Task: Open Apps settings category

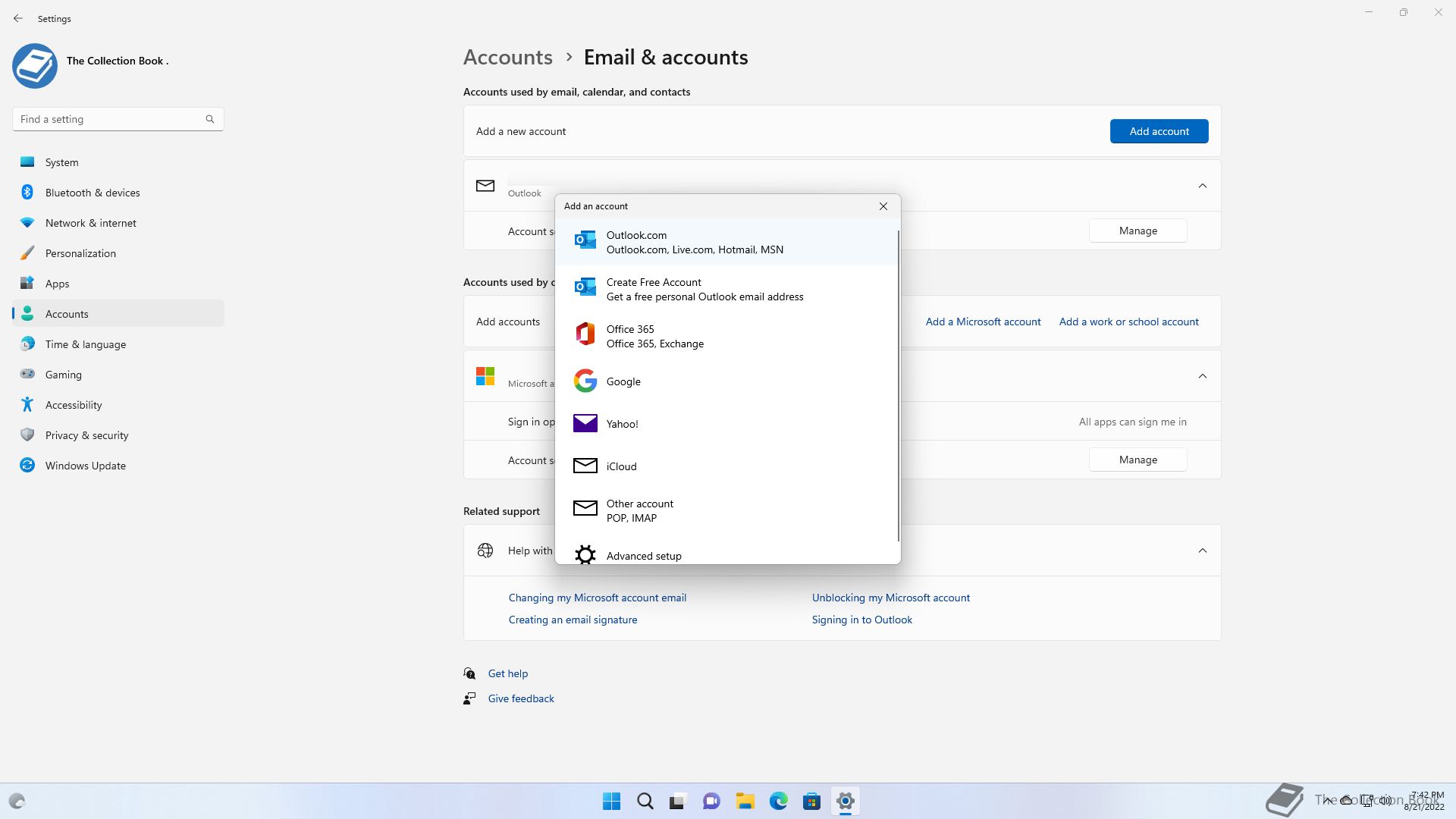Action: click(x=118, y=284)
